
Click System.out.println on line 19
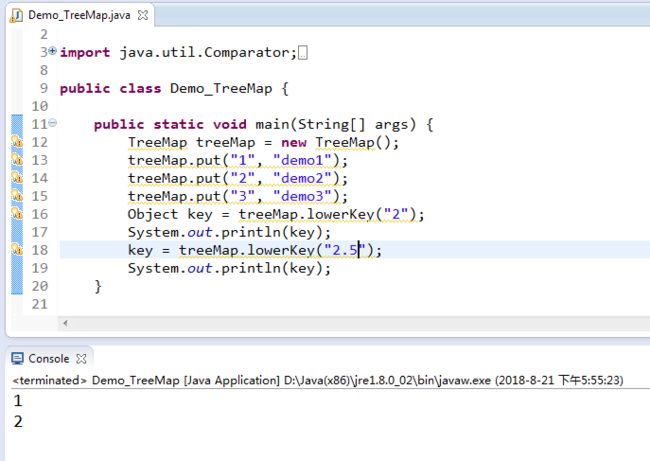pyautogui.click(x=204, y=268)
